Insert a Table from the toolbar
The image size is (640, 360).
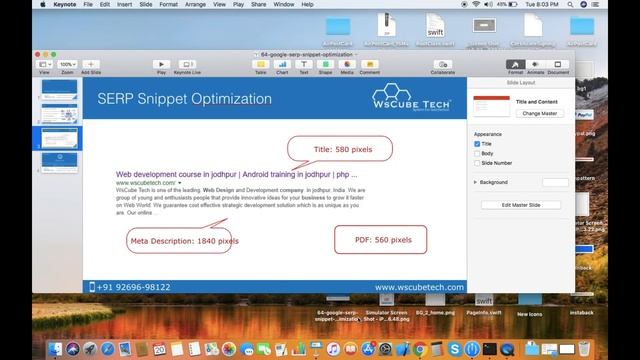pyautogui.click(x=260, y=64)
